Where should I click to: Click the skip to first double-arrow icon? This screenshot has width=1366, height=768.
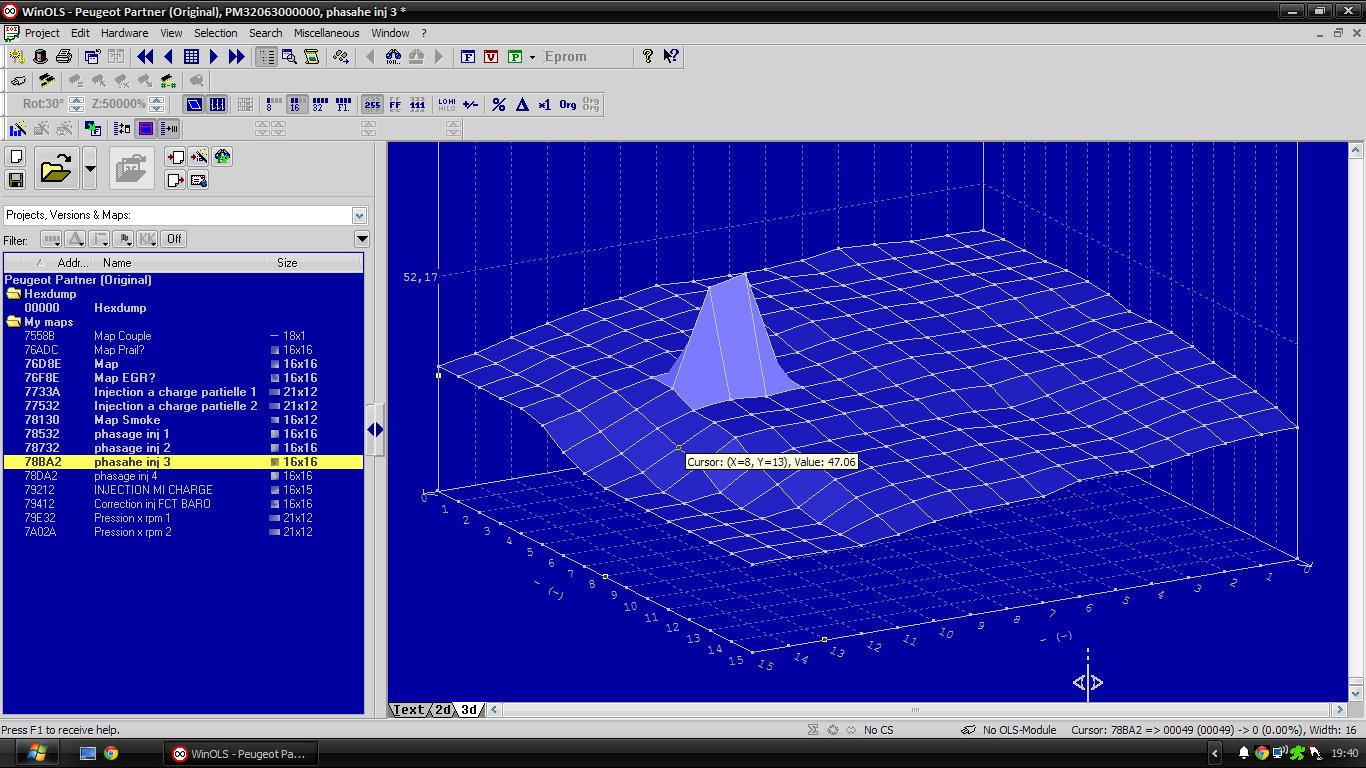tap(145, 57)
